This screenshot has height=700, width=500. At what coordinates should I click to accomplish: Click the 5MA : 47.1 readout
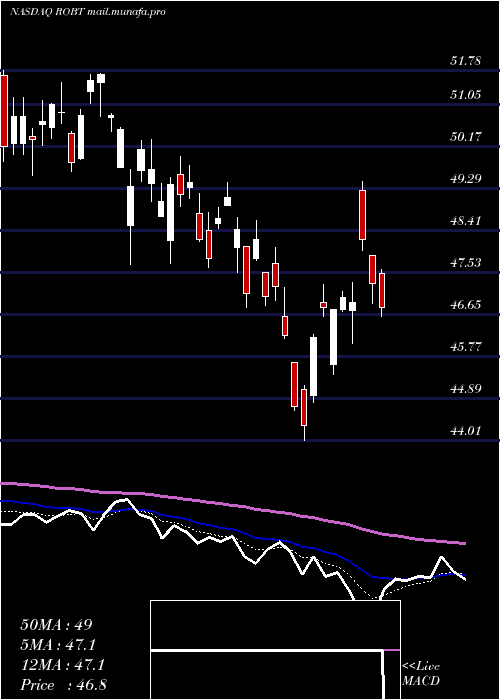click(58, 645)
